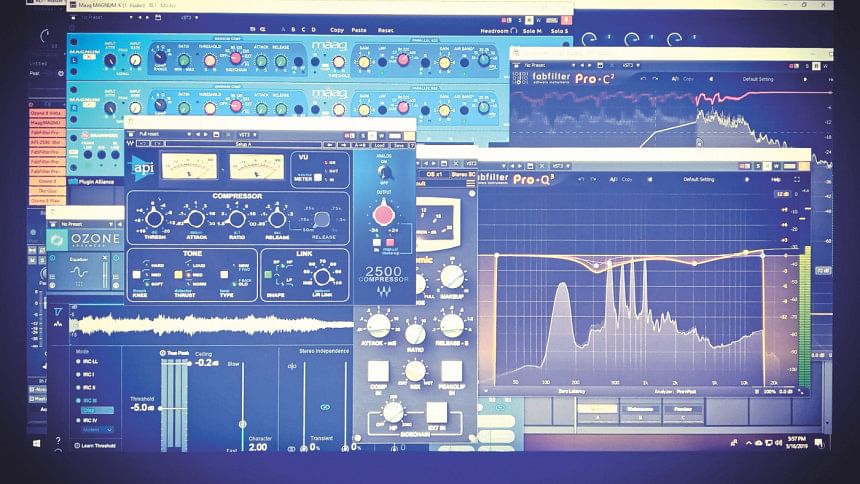
Task: Click the undo arrow in FabFilter Pro-Q 3
Action: (x=581, y=179)
